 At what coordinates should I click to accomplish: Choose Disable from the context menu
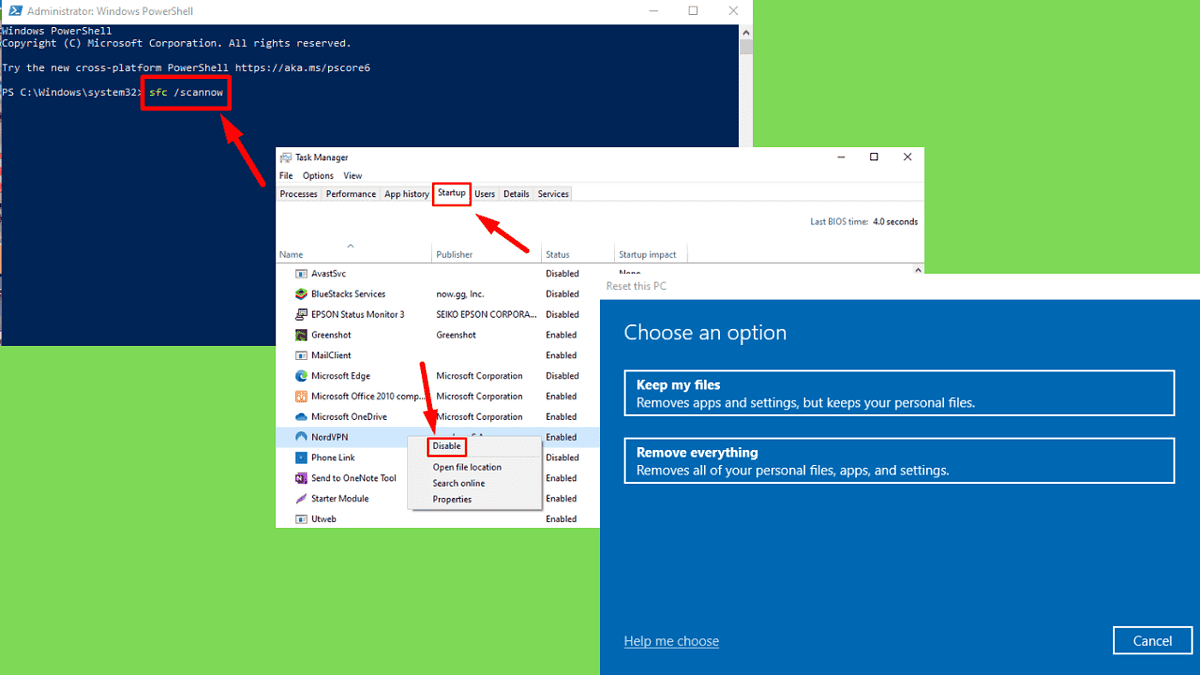(x=447, y=446)
